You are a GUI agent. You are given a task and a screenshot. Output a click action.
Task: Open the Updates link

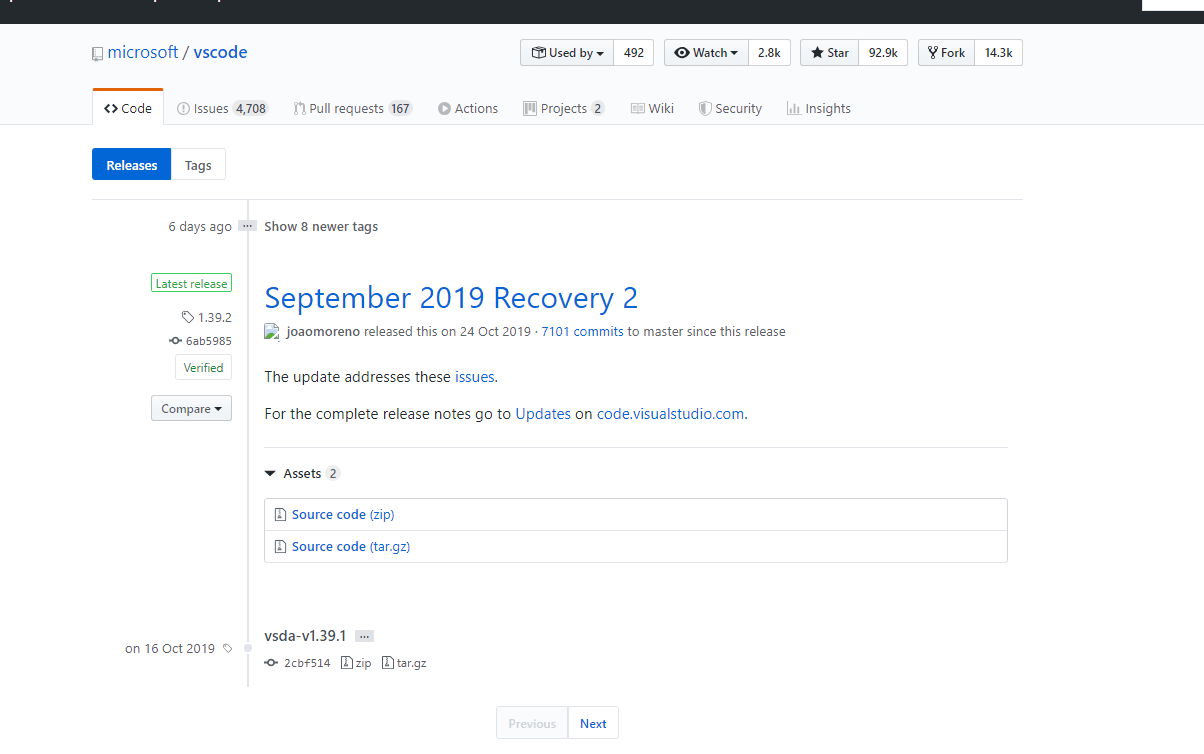(x=543, y=413)
